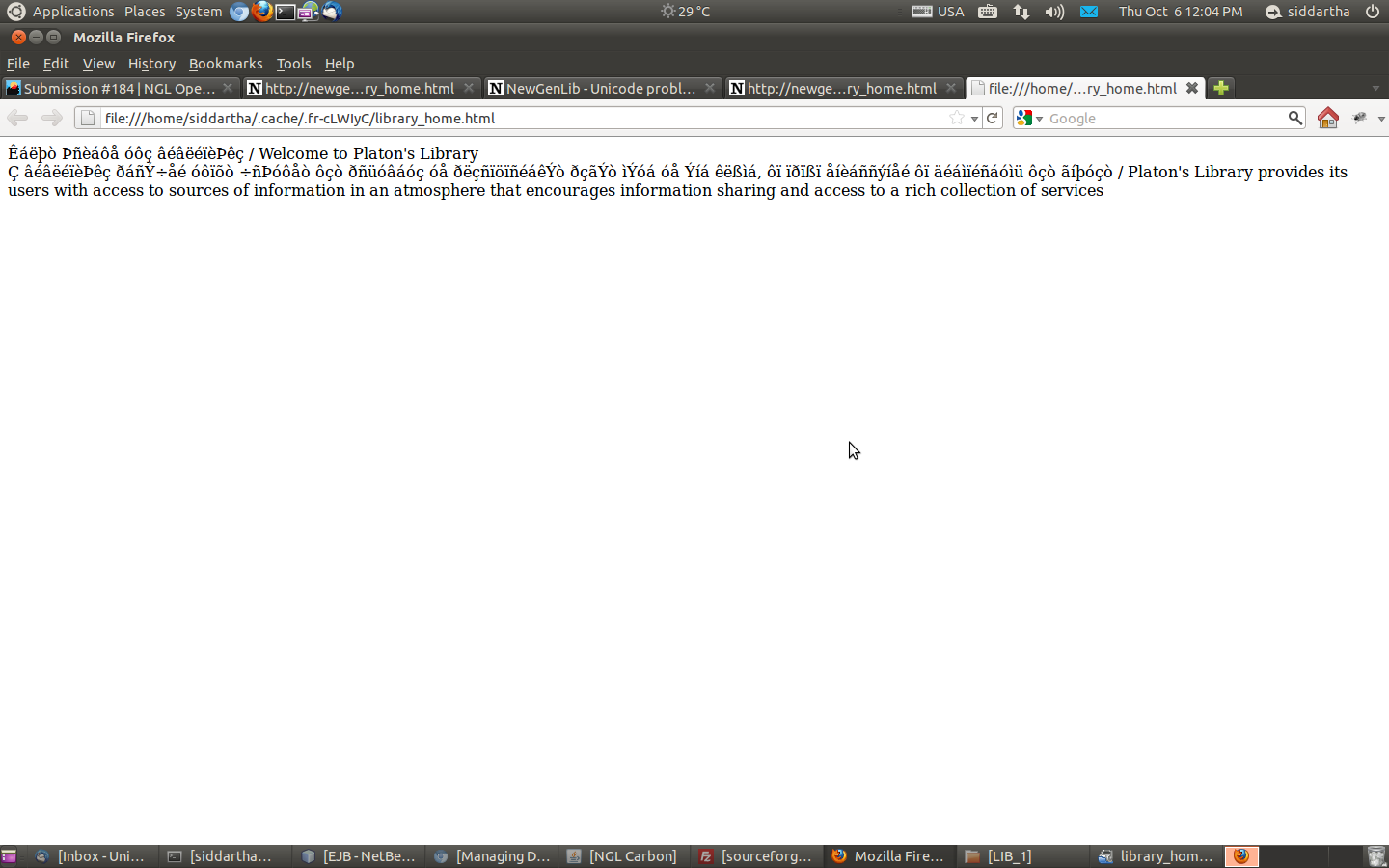1389x868 pixels.
Task: Open the Bookmarks menu
Action: coord(225,64)
